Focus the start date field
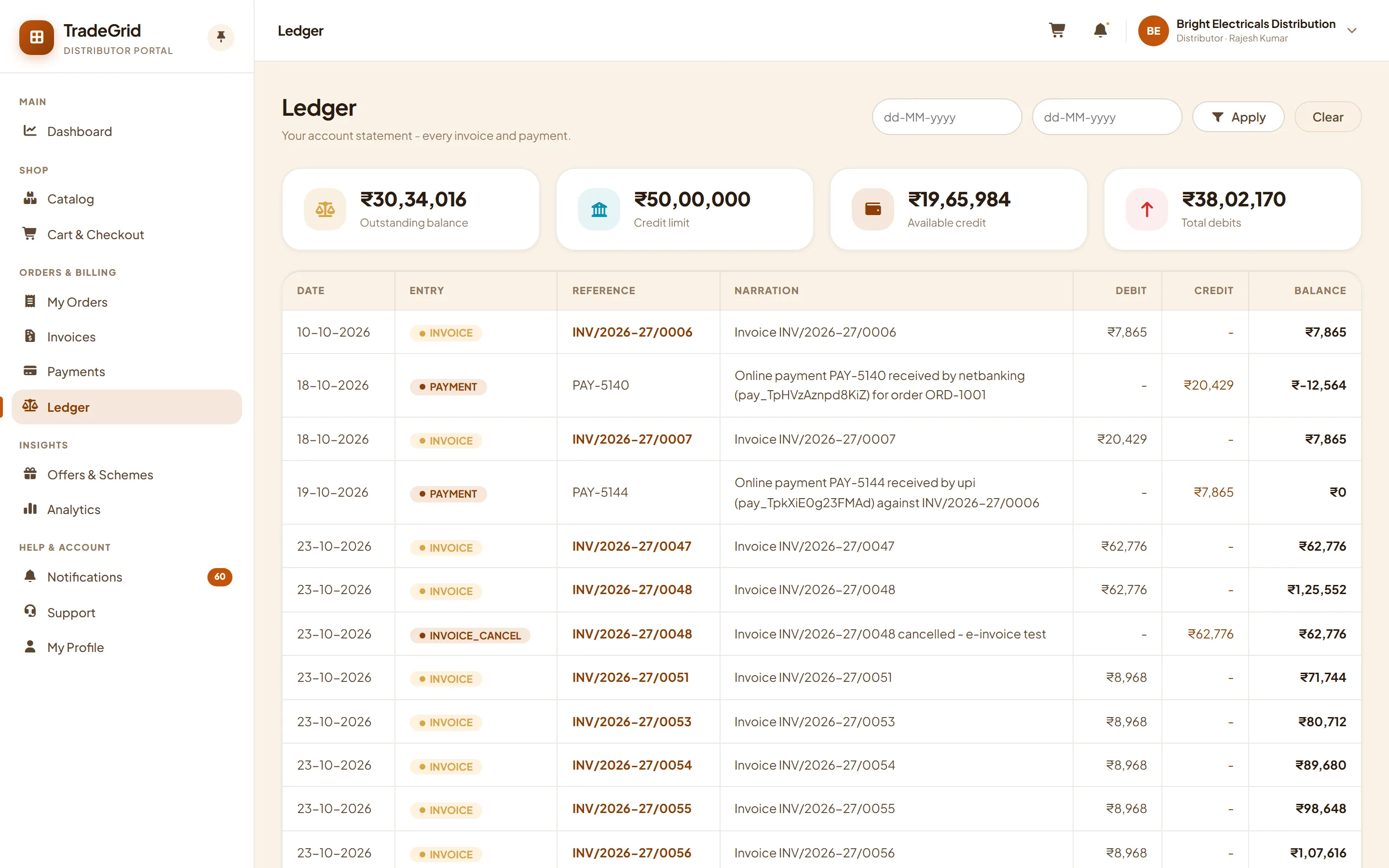Screen dimensions: 1389x868 [946, 117]
